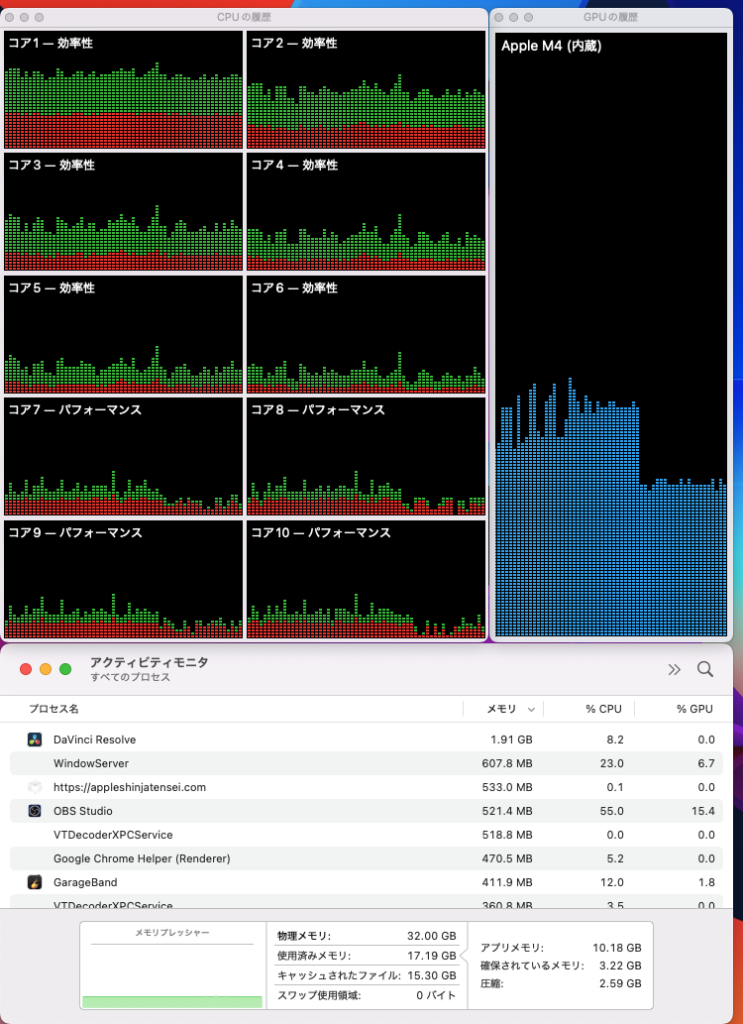This screenshot has width=743, height=1024.
Task: Sort by the % GPU column header
Action: coord(694,709)
